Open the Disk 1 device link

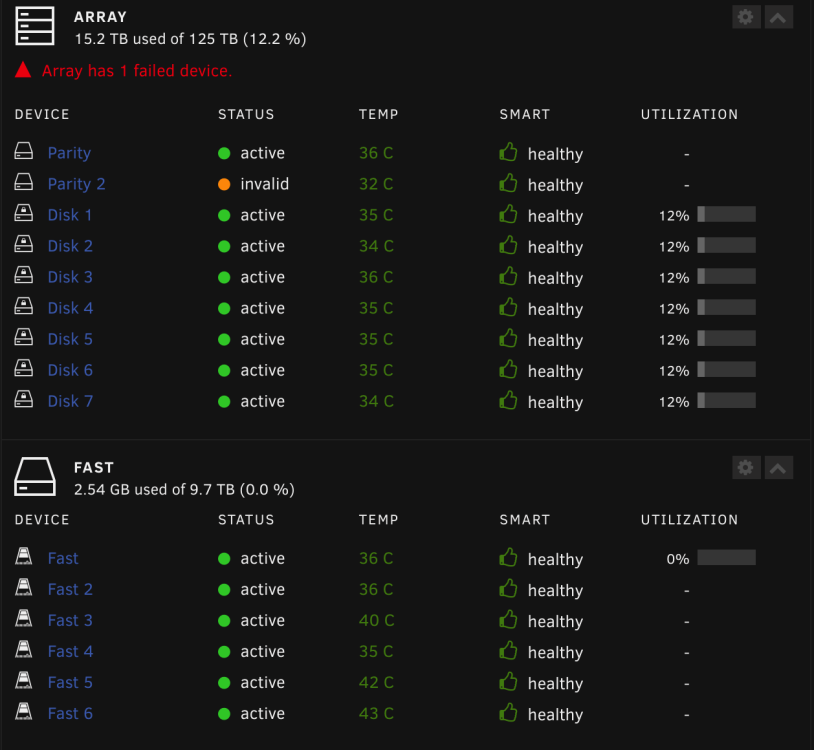(x=70, y=215)
